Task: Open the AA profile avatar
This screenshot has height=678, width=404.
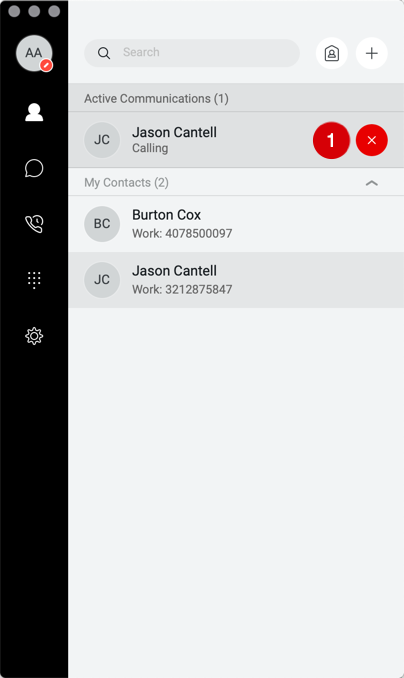Action: pyautogui.click(x=34, y=53)
